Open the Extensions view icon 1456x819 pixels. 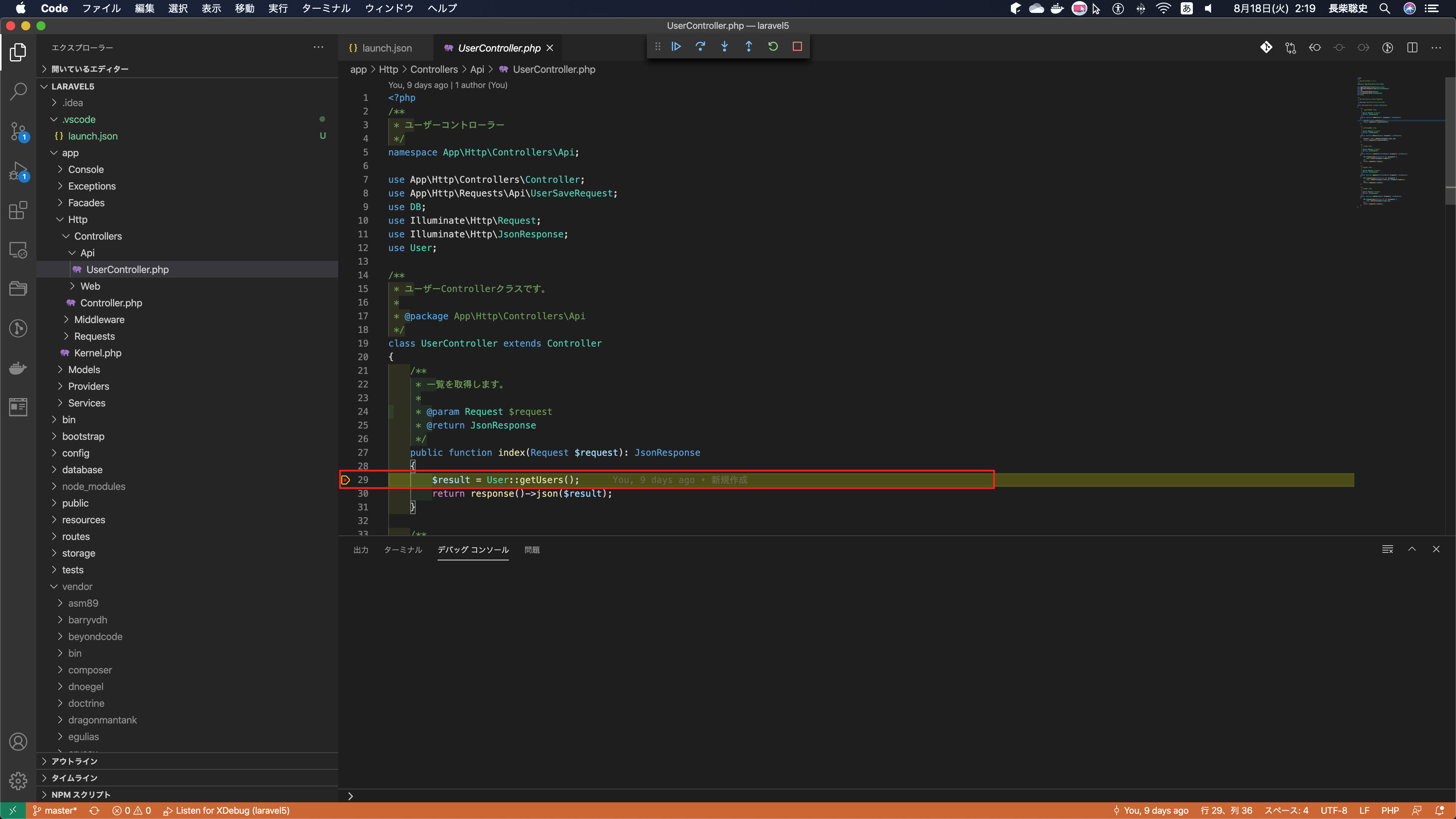coord(18,210)
